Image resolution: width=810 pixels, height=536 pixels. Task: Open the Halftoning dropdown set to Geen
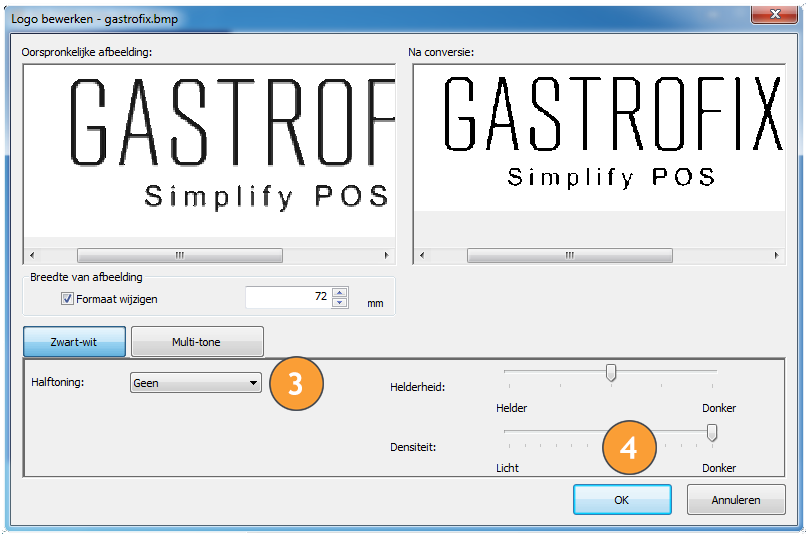196,382
